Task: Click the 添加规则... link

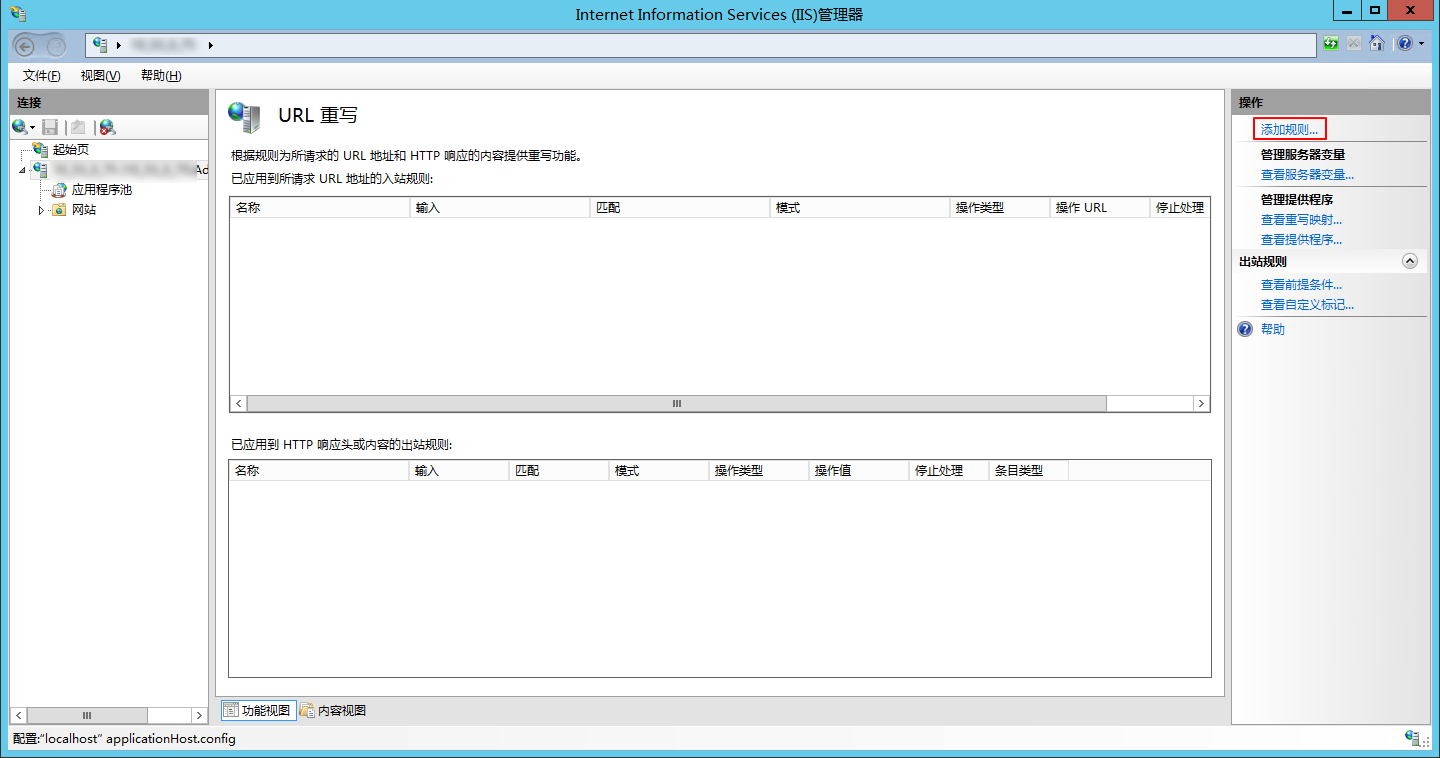Action: (1289, 129)
